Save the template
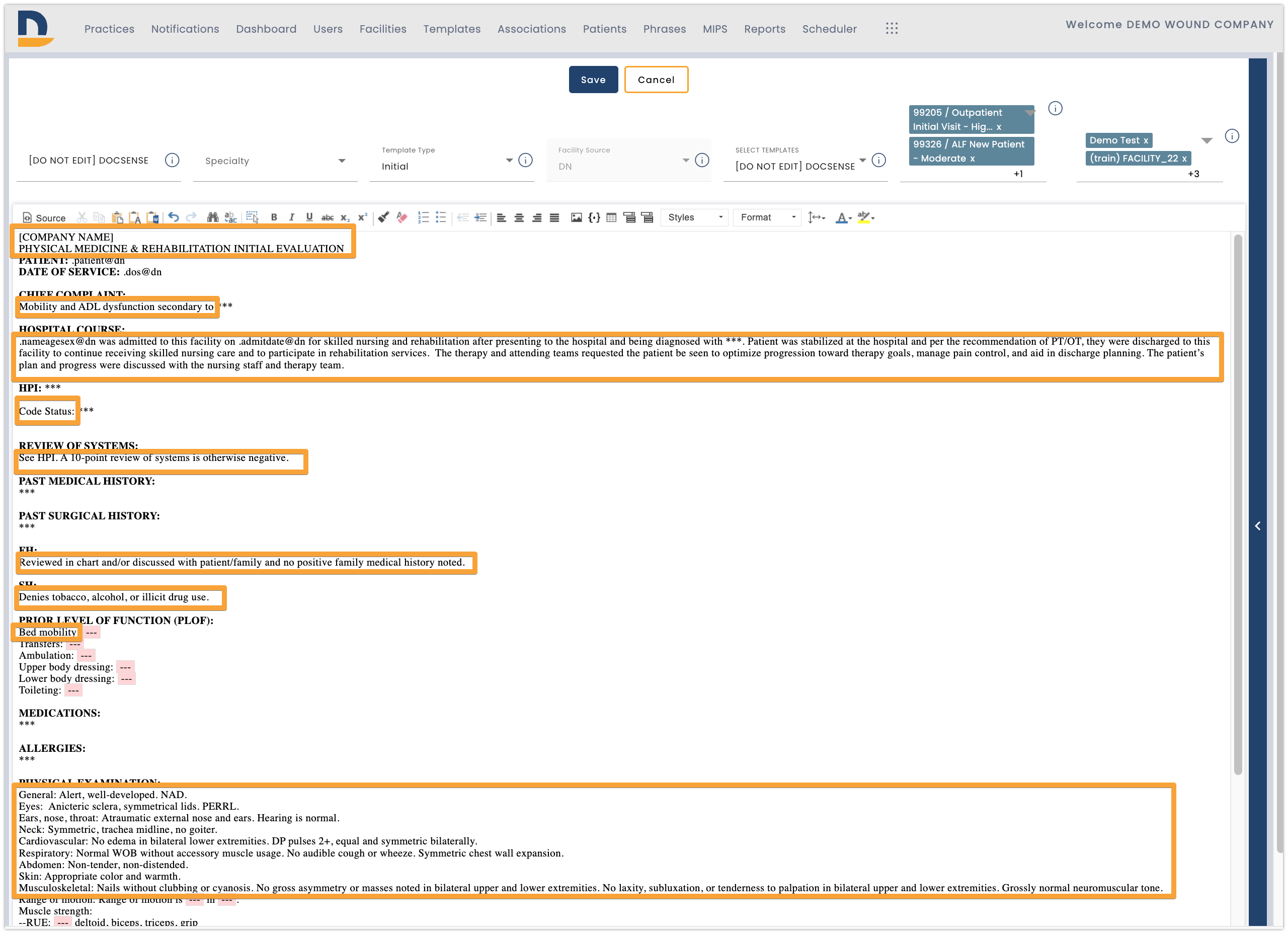This screenshot has height=934, width=1288. [x=594, y=80]
